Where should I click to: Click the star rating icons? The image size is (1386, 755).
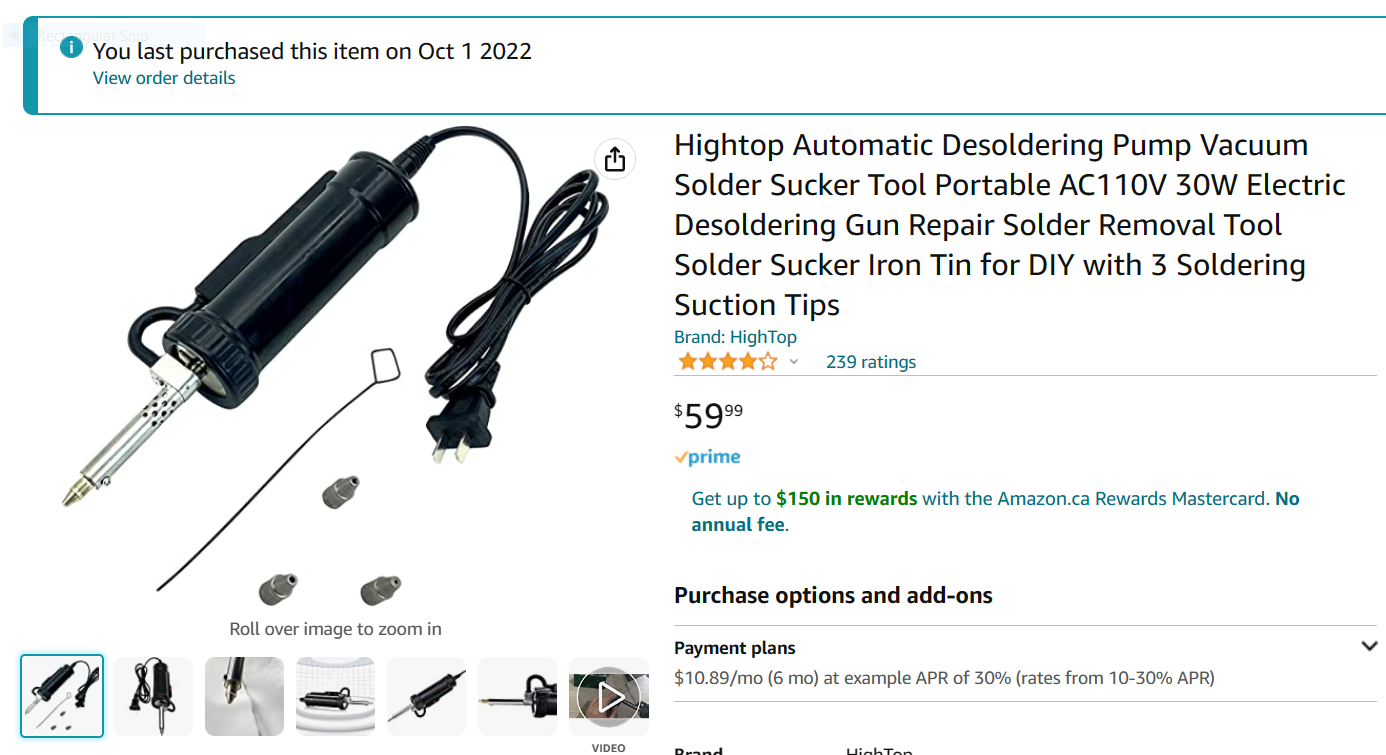pos(727,362)
